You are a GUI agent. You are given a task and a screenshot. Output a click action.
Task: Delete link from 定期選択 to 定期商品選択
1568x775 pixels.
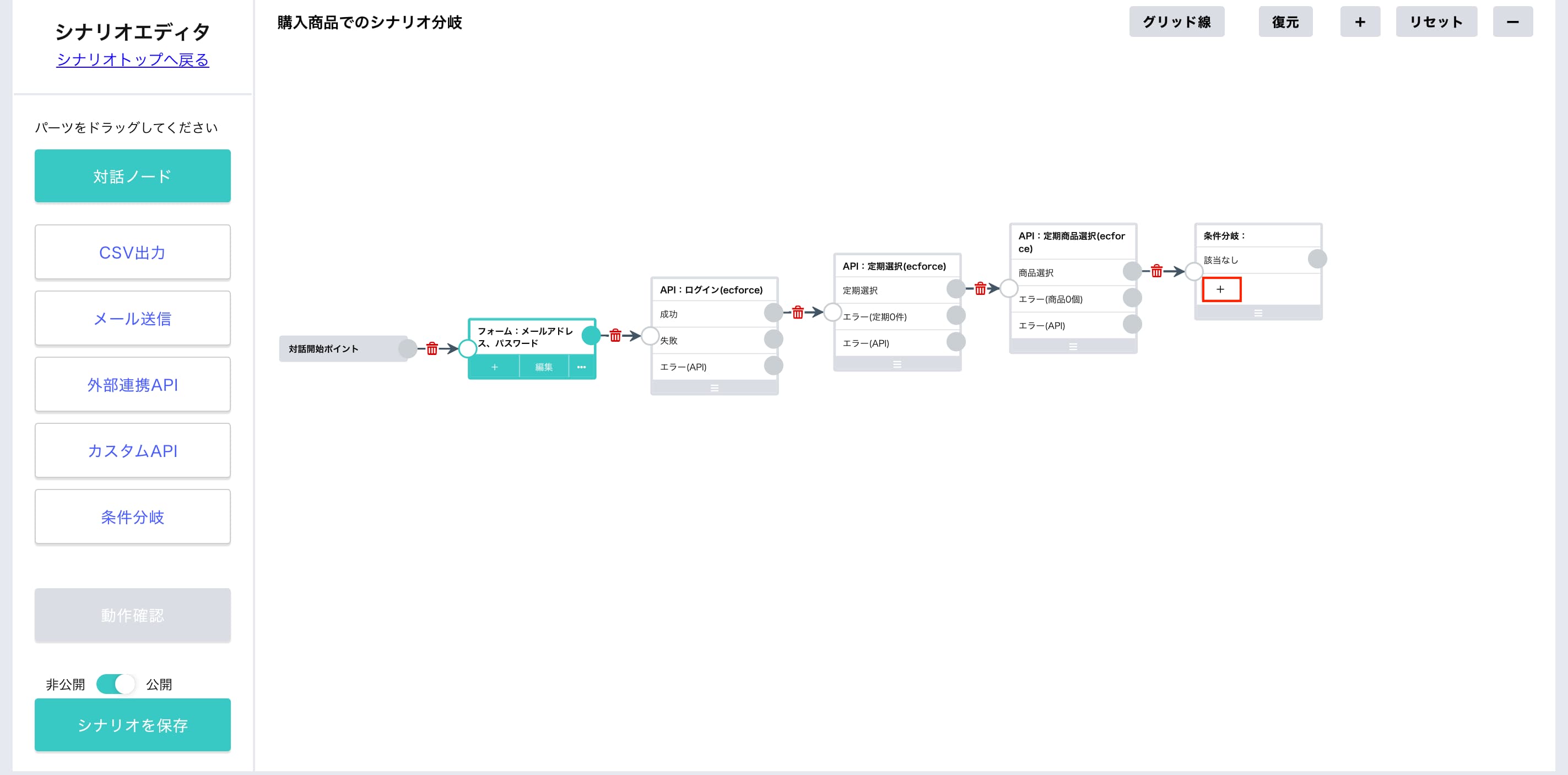tap(980, 289)
